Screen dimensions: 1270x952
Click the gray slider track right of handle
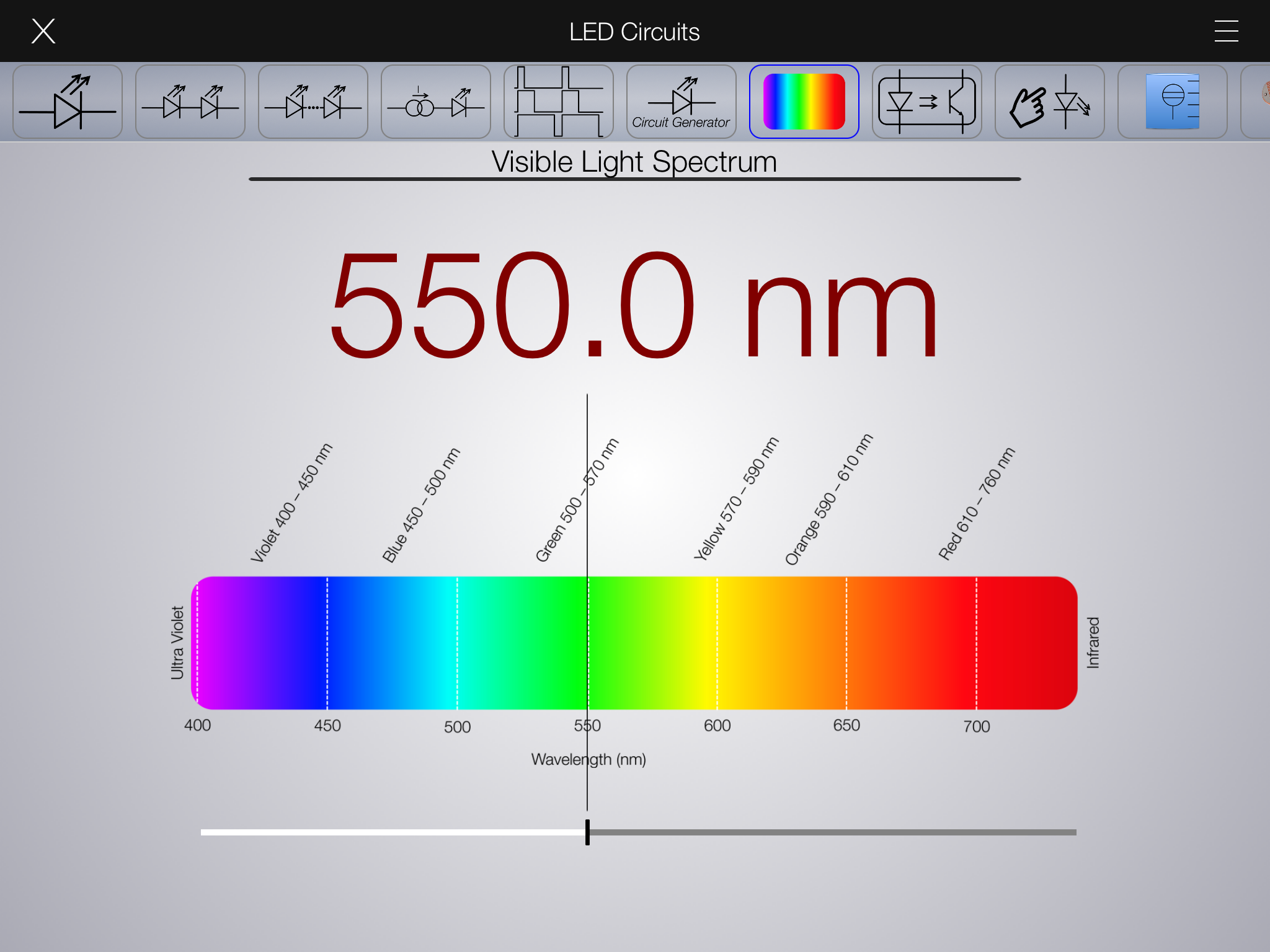831,832
